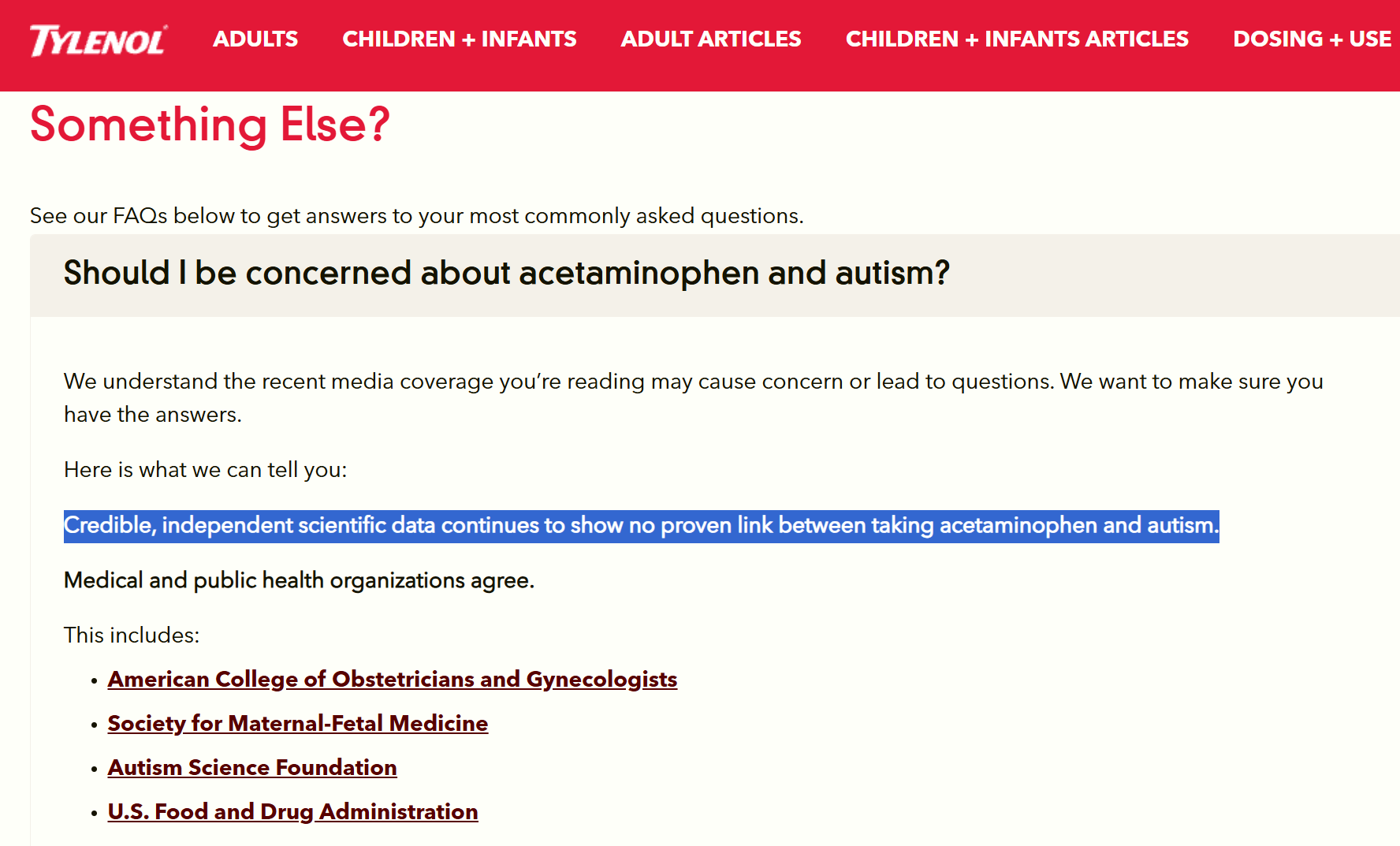
Task: Click the "Something Else?" heading
Action: click(x=210, y=125)
